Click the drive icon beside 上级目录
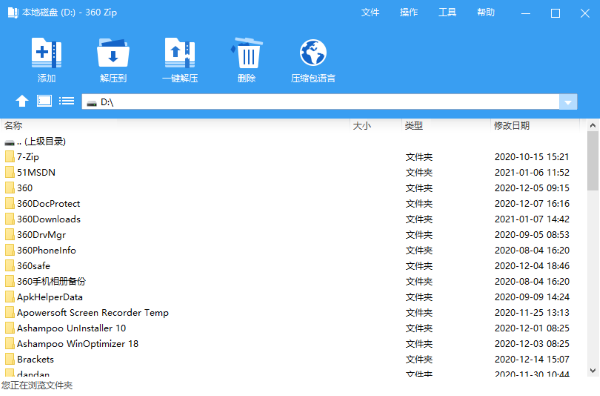Screen dimensions: 600x396 (x=10, y=142)
